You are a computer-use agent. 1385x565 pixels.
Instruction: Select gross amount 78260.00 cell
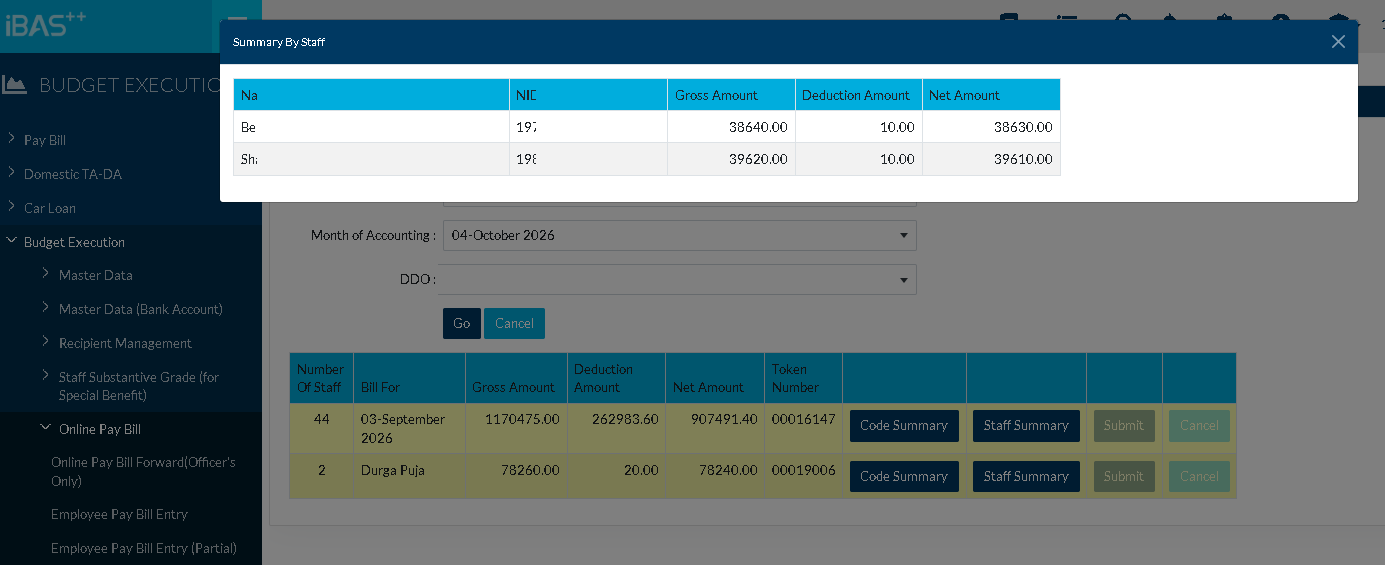[x=516, y=476]
